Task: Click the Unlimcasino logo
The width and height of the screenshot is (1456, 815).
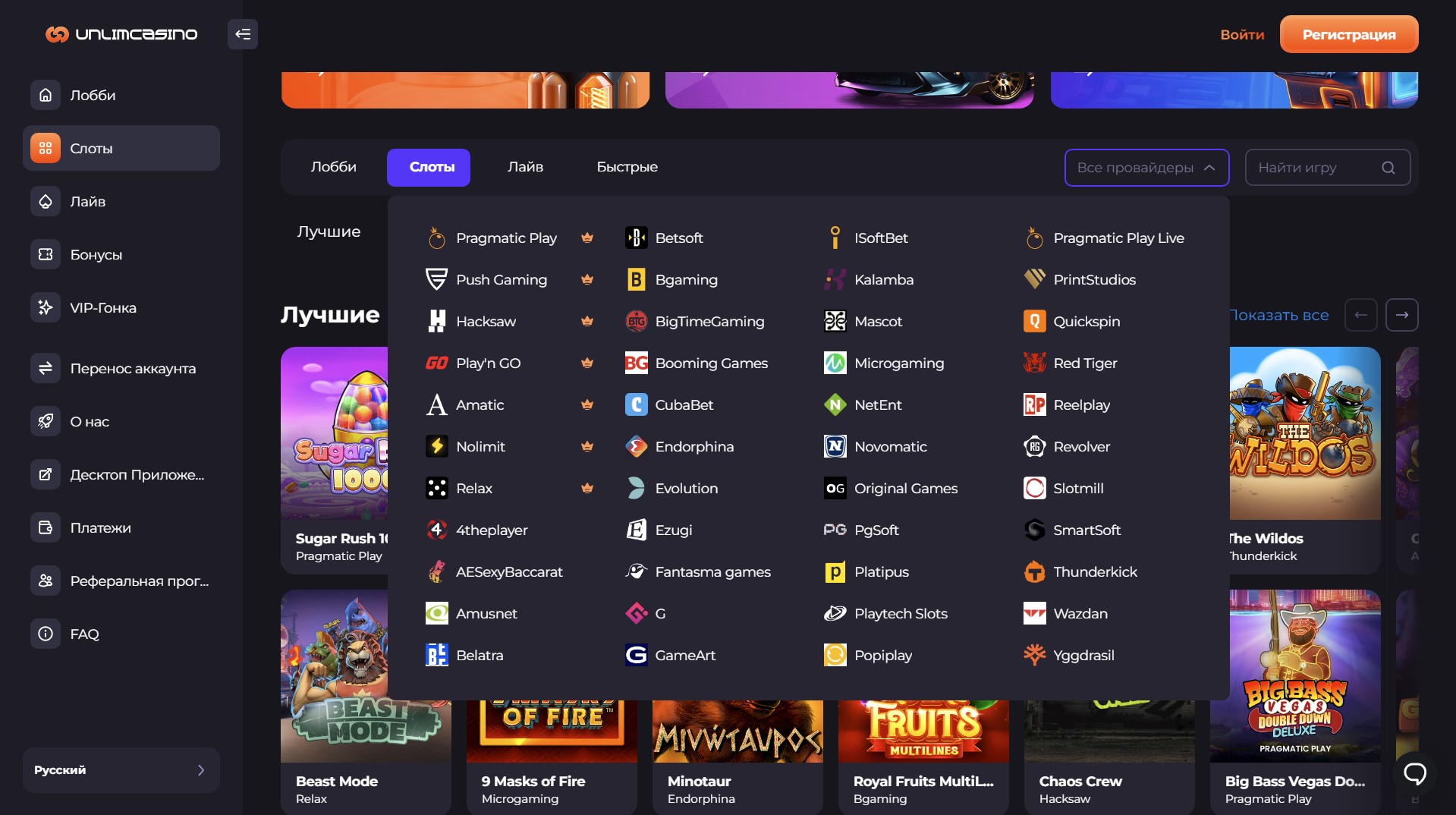Action: pos(121,34)
